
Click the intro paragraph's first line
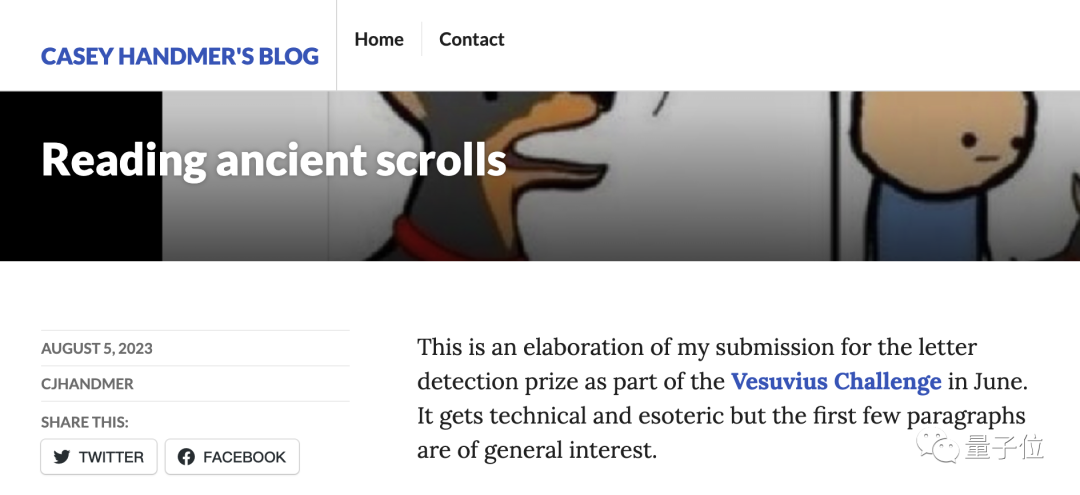point(697,346)
